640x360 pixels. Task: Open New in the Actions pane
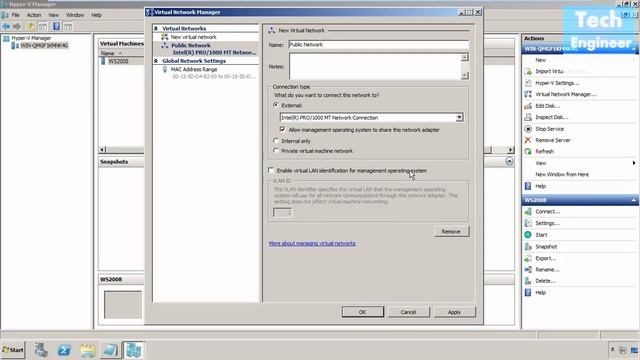pyautogui.click(x=540, y=60)
